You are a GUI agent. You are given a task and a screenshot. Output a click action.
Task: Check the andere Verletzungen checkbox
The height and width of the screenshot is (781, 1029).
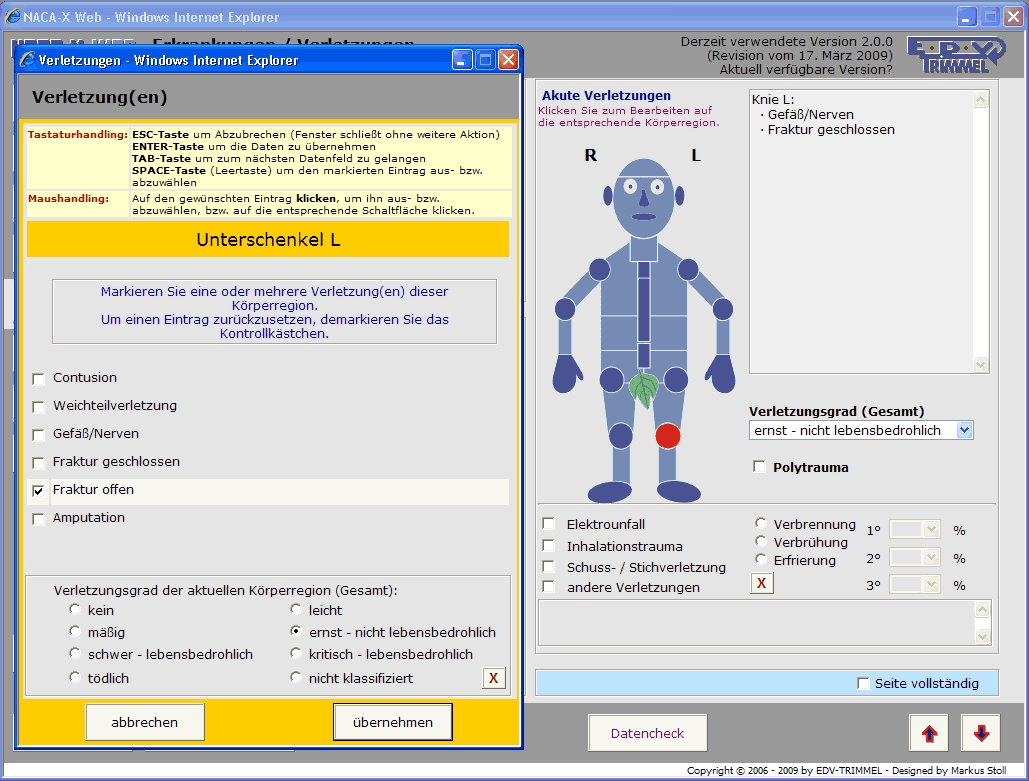tap(549, 587)
